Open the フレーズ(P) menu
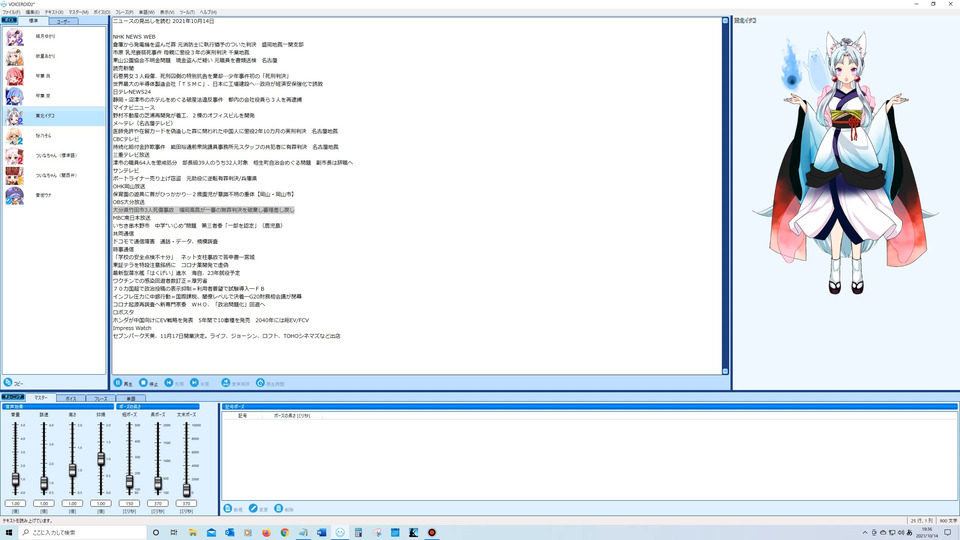The width and height of the screenshot is (960, 540). point(124,12)
